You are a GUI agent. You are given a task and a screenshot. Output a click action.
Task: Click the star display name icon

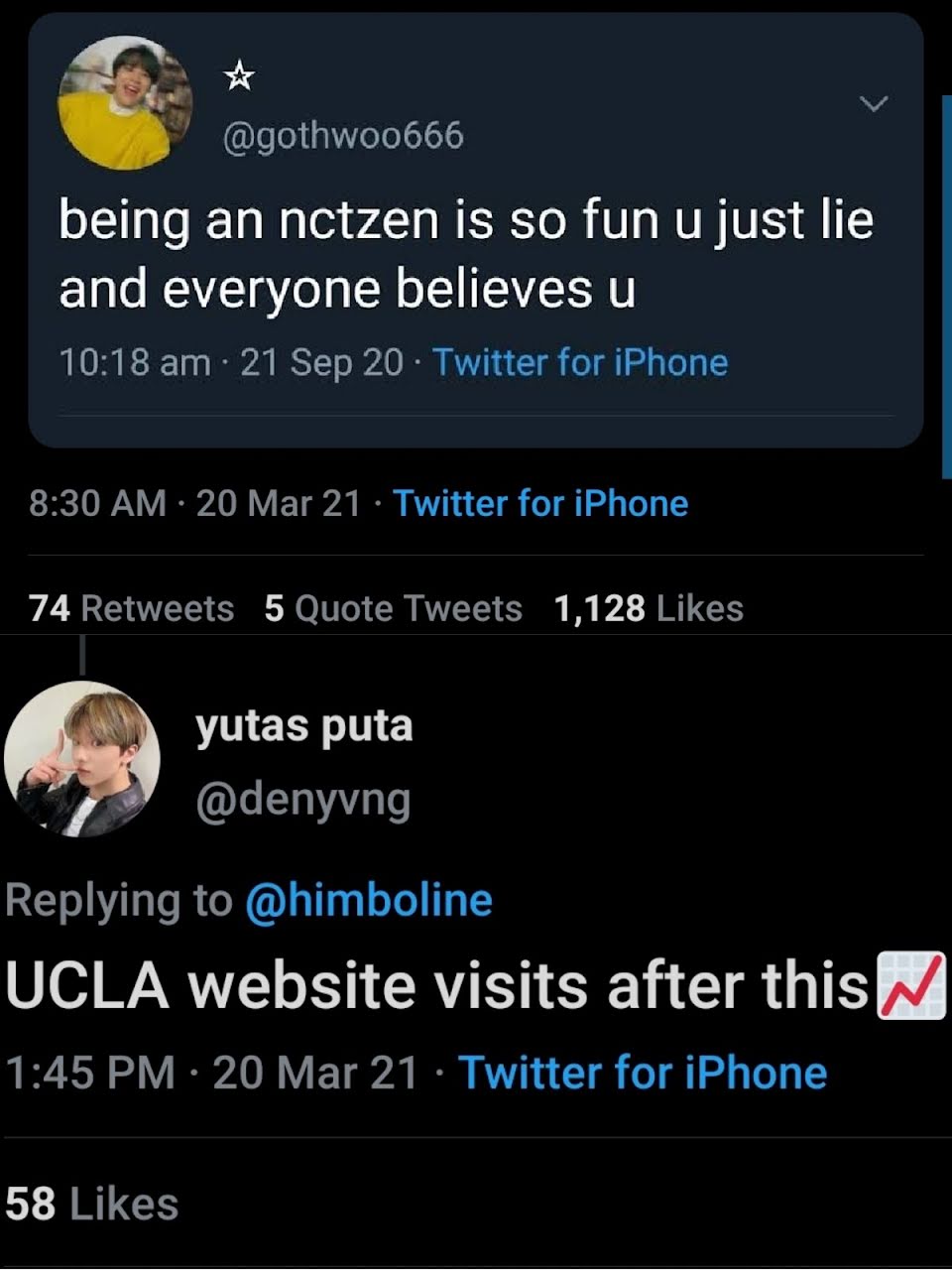pyautogui.click(x=238, y=75)
